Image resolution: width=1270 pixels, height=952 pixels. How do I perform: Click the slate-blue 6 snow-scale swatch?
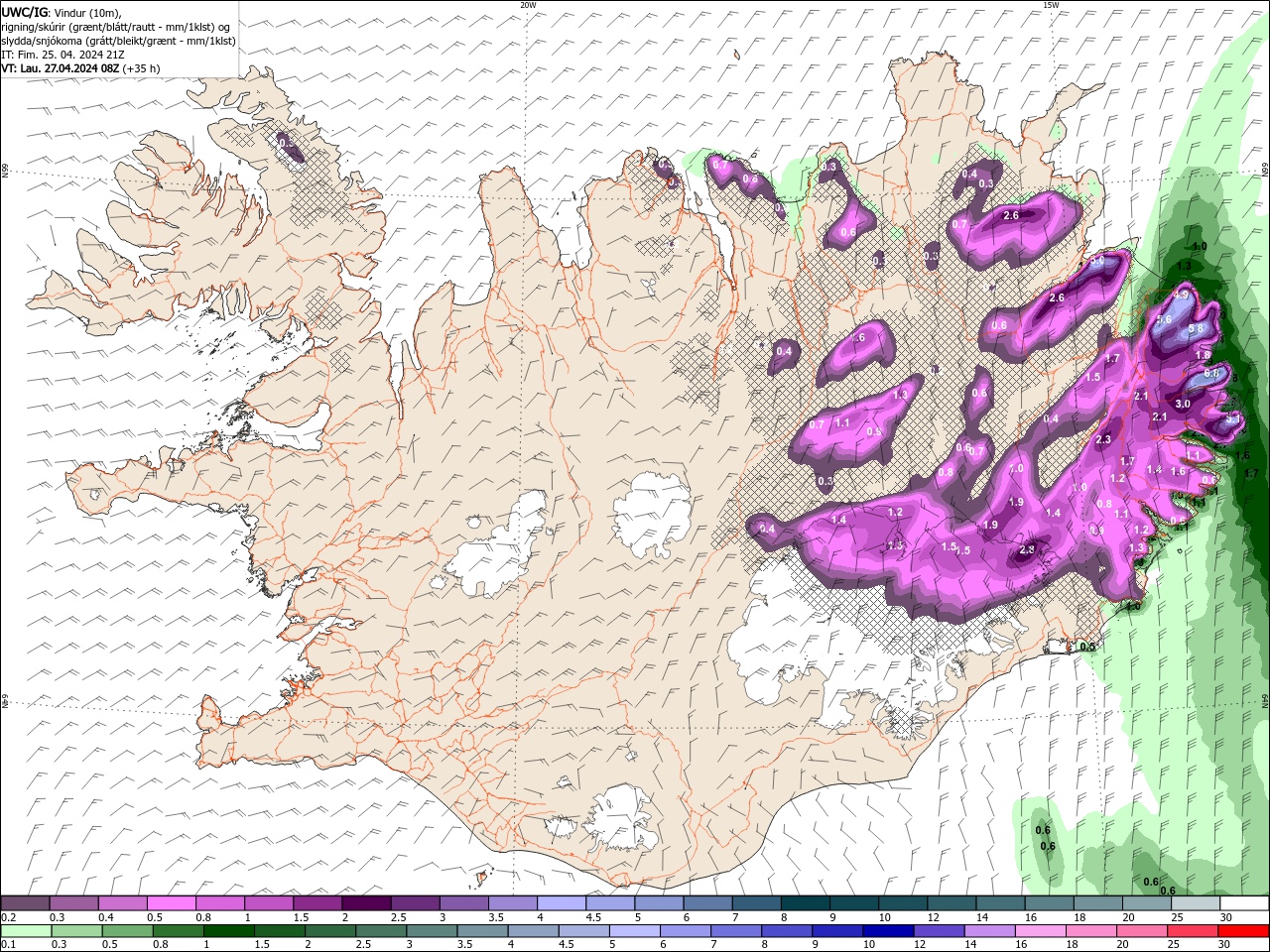[707, 903]
